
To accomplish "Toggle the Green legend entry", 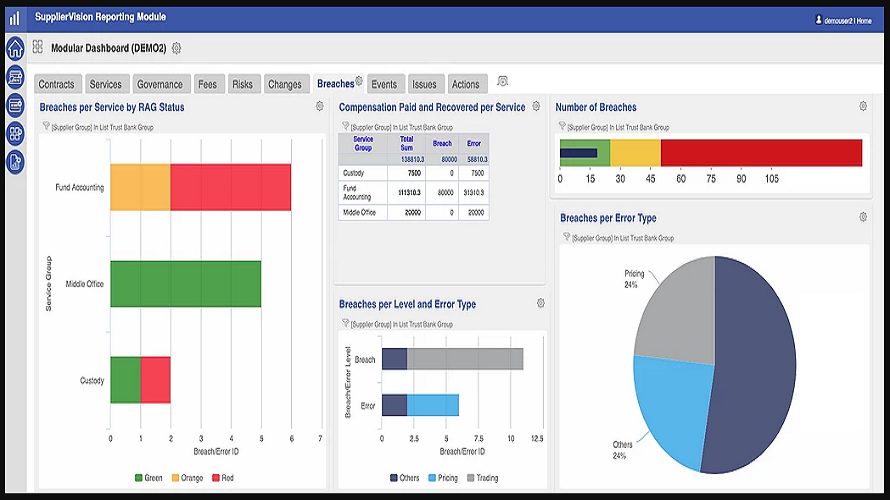I will tap(149, 478).
